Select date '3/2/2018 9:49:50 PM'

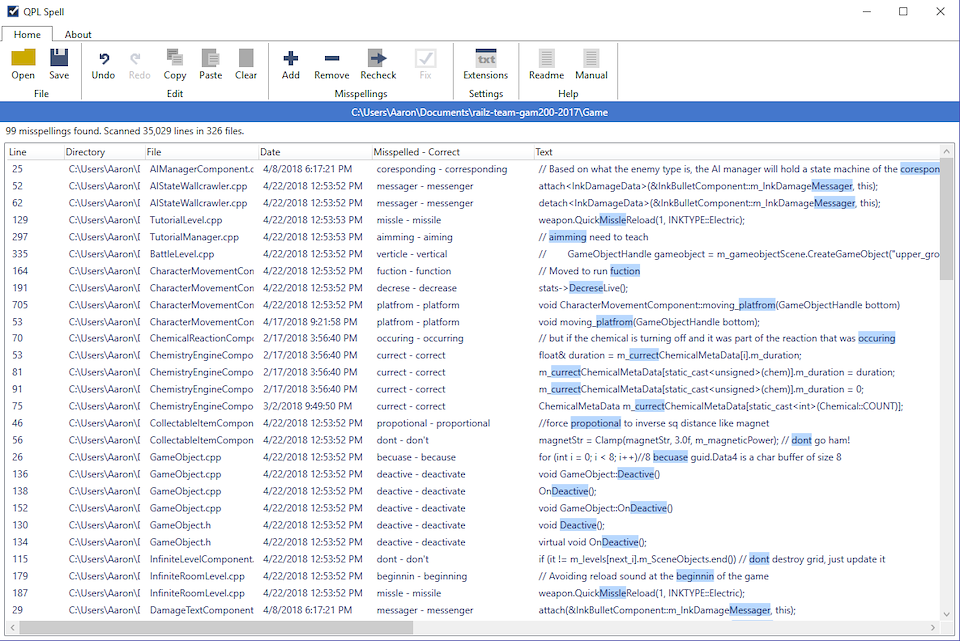click(x=307, y=406)
